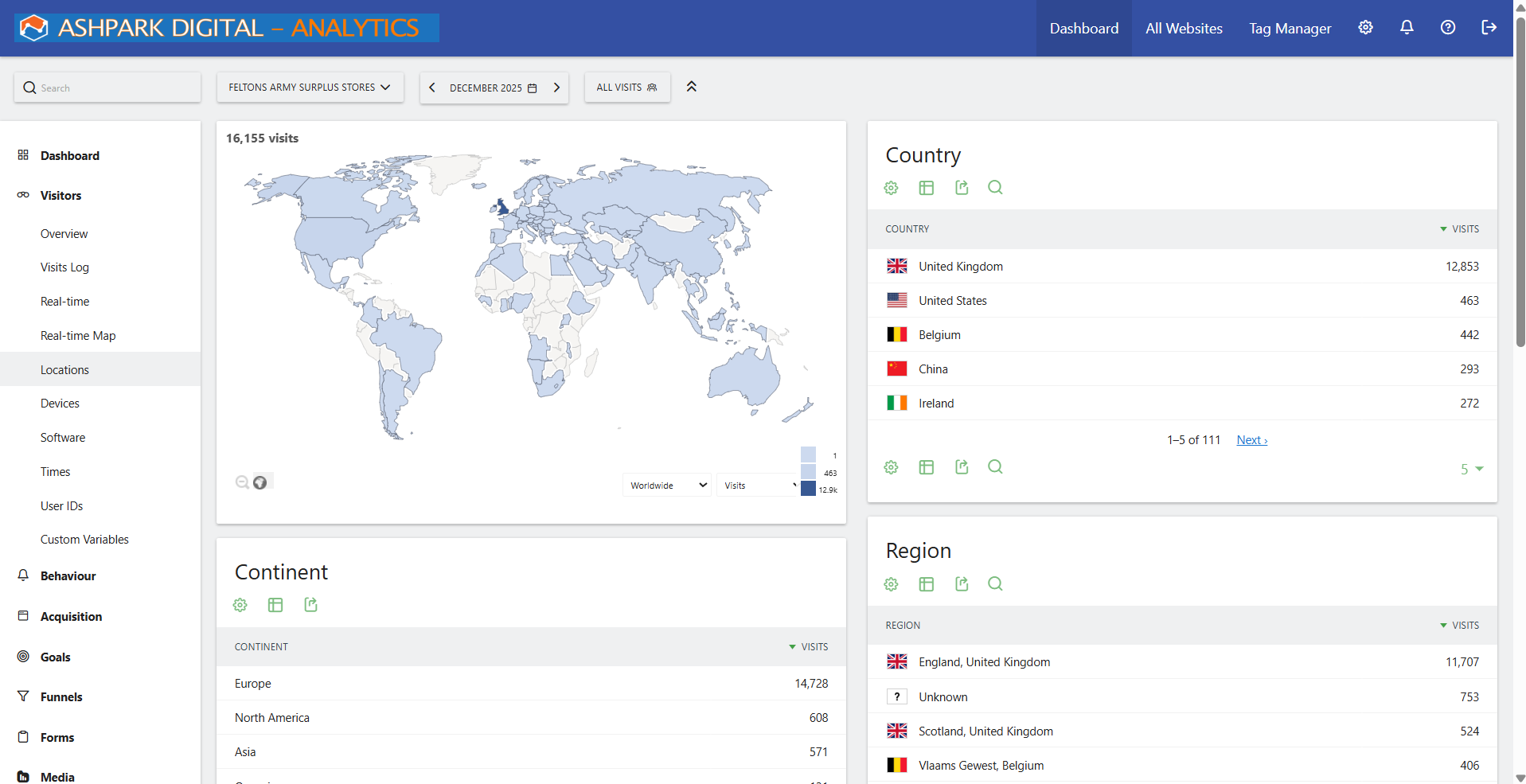Switch the Continent widget to table view
Image resolution: width=1526 pixels, height=784 pixels.
[x=275, y=605]
